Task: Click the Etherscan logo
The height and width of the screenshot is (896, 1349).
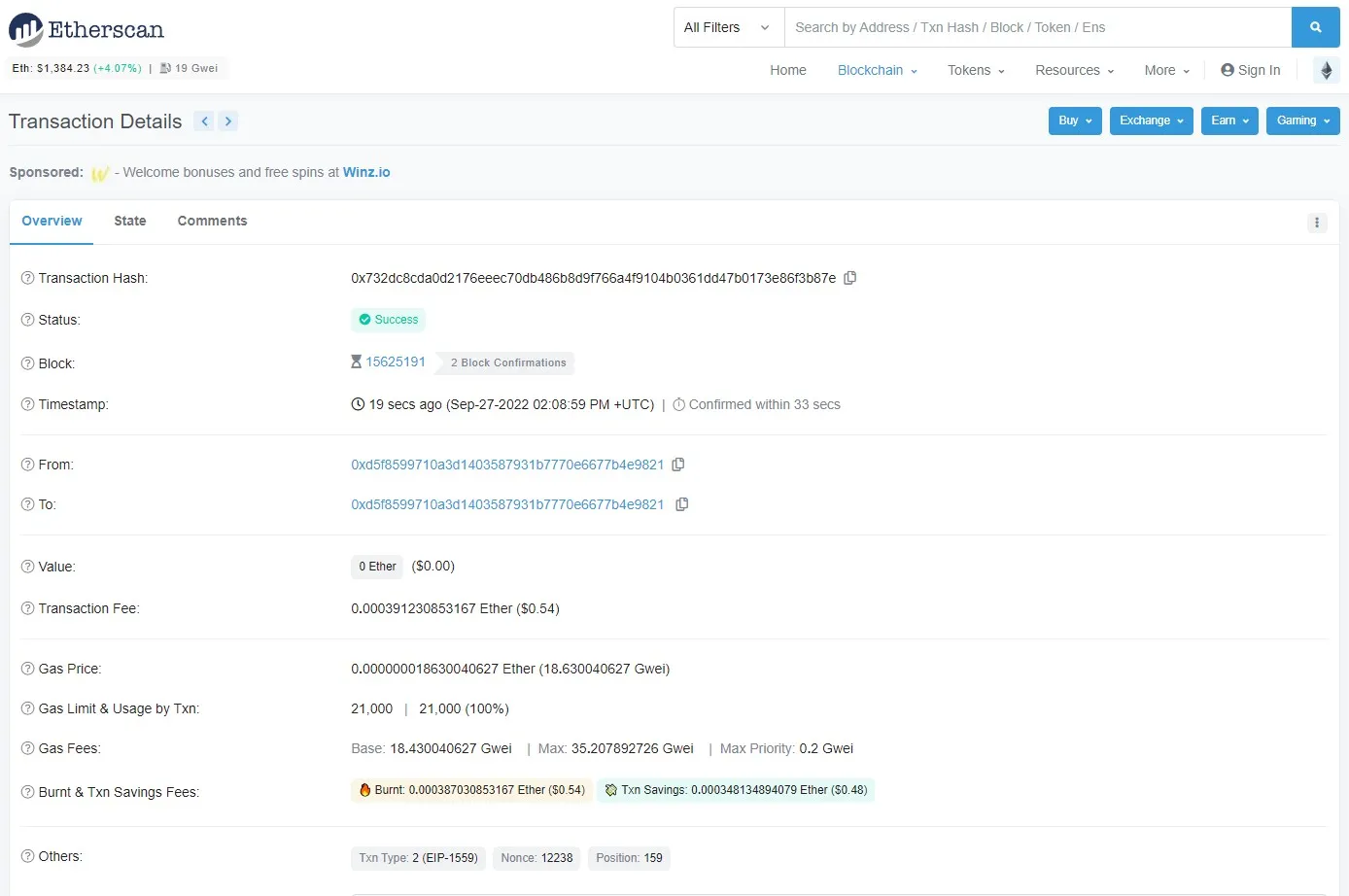Action: coord(86,30)
